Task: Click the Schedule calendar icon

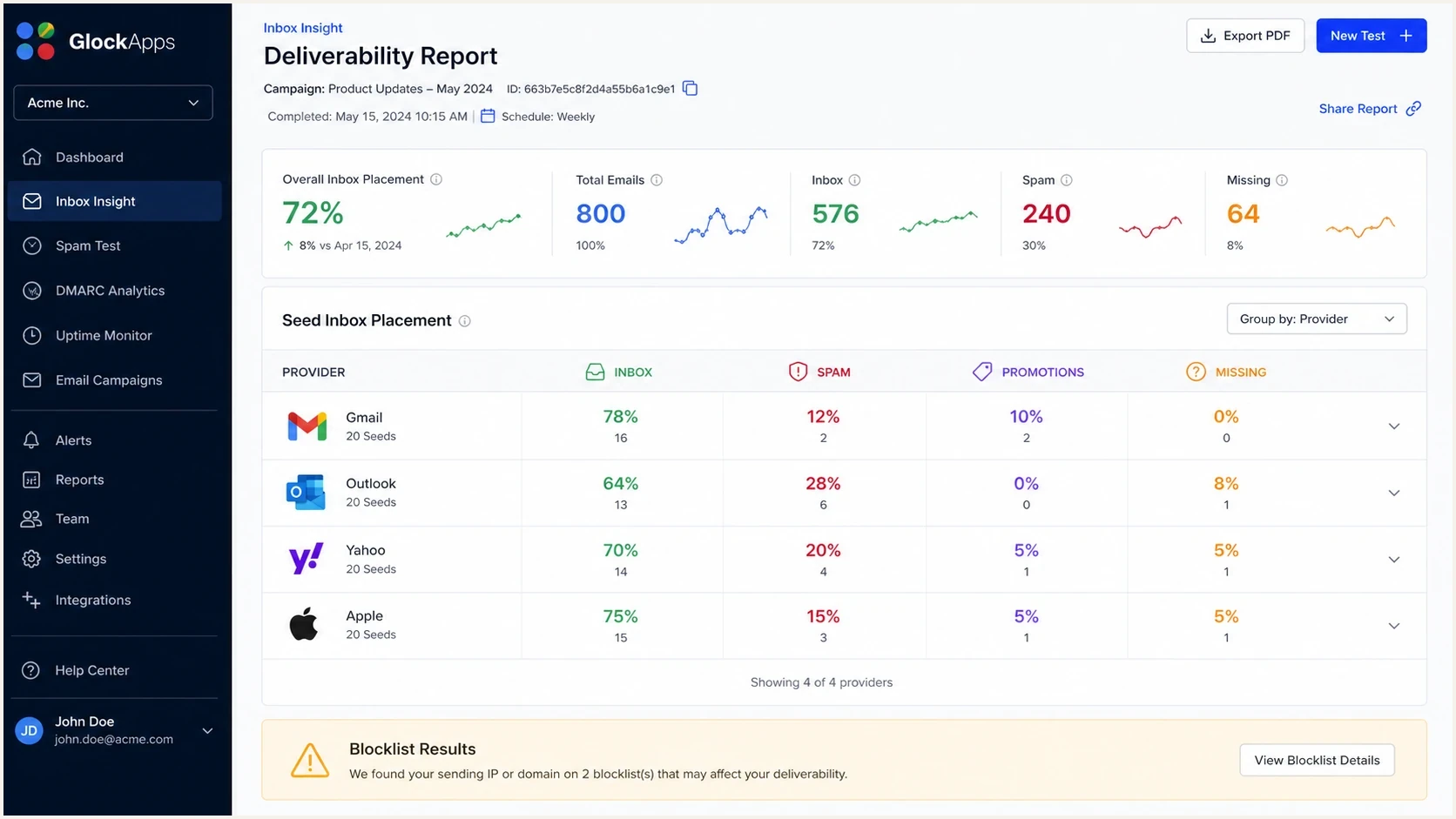Action: click(488, 116)
